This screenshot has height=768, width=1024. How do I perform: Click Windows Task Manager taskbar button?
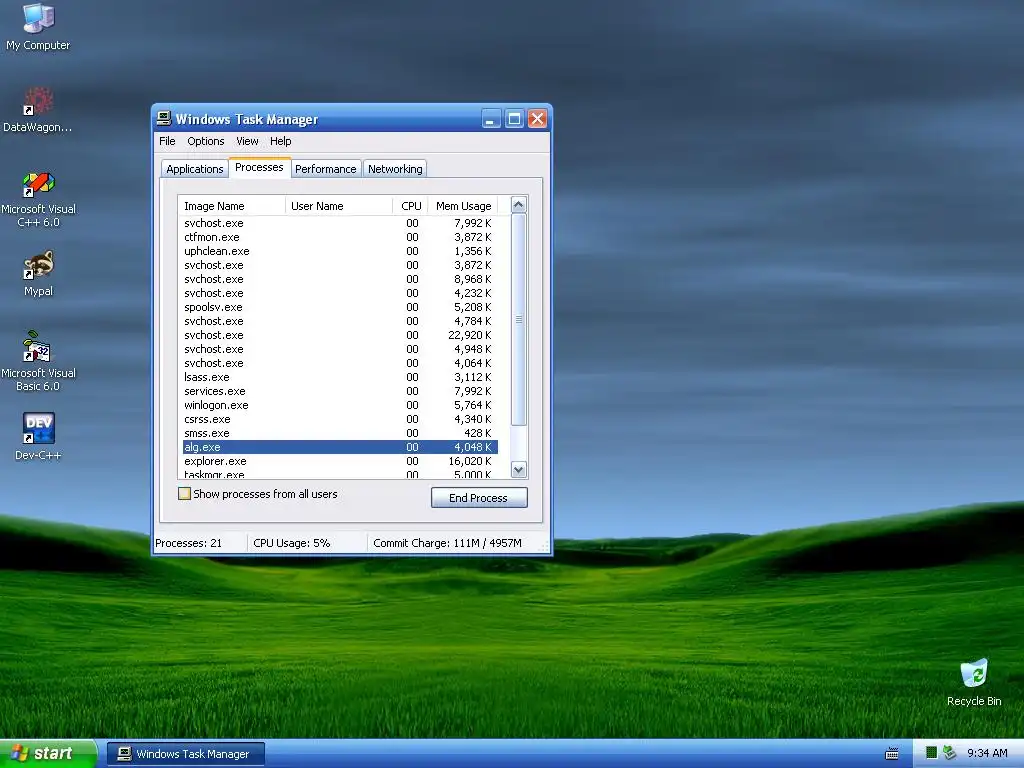pos(186,754)
